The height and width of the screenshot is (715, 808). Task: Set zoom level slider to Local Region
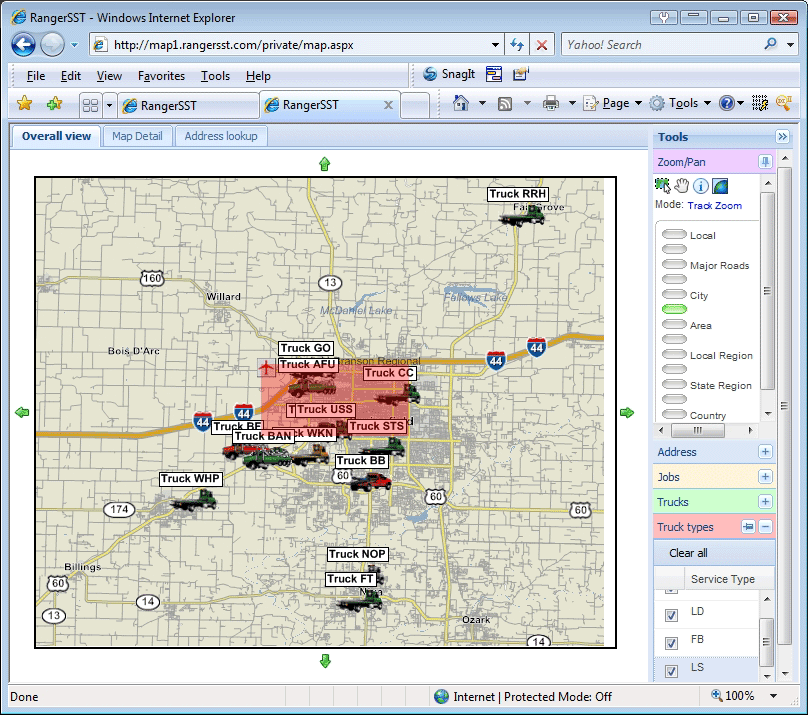click(x=675, y=354)
